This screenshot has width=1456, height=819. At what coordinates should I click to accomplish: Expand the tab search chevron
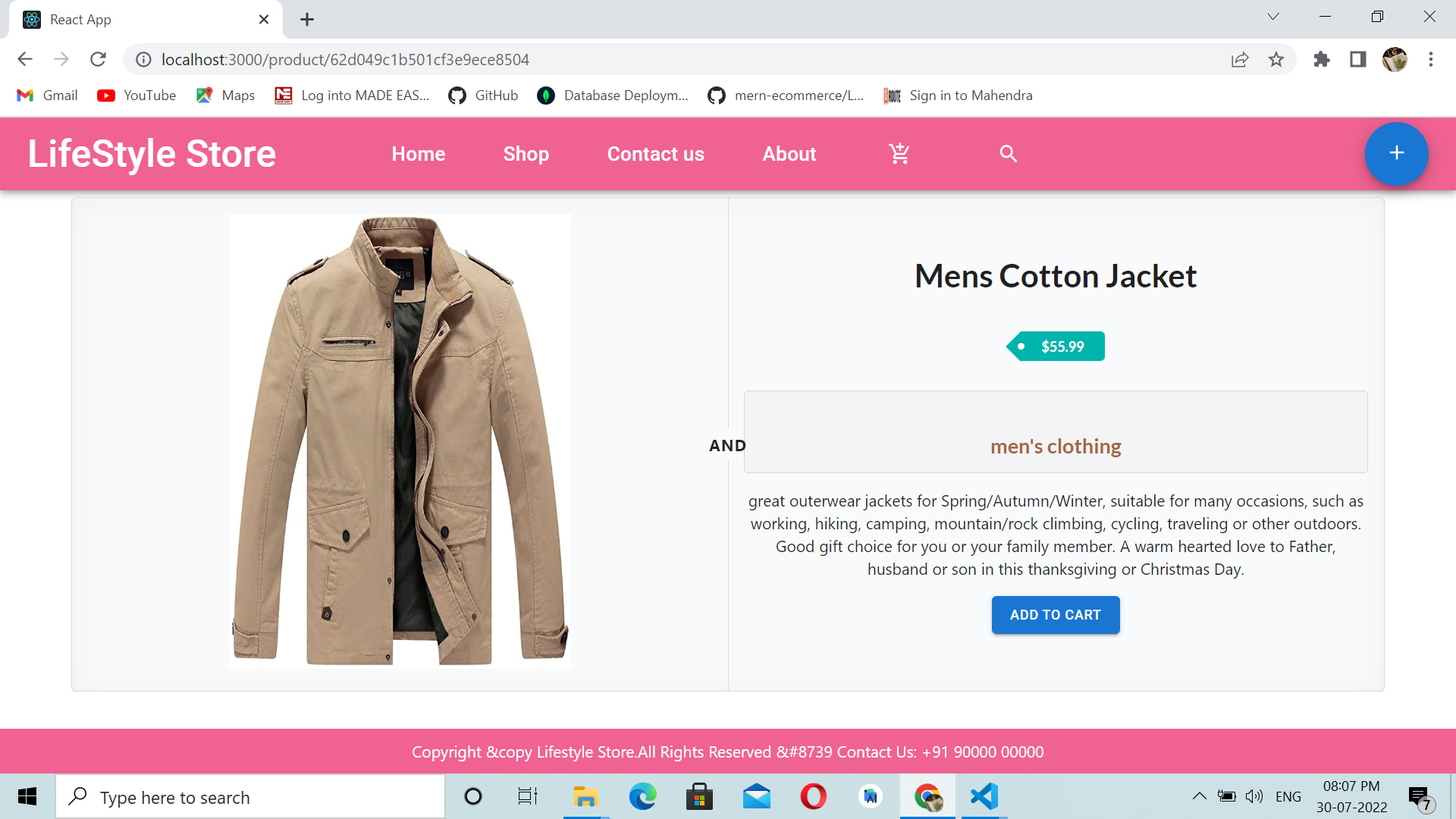1273,17
